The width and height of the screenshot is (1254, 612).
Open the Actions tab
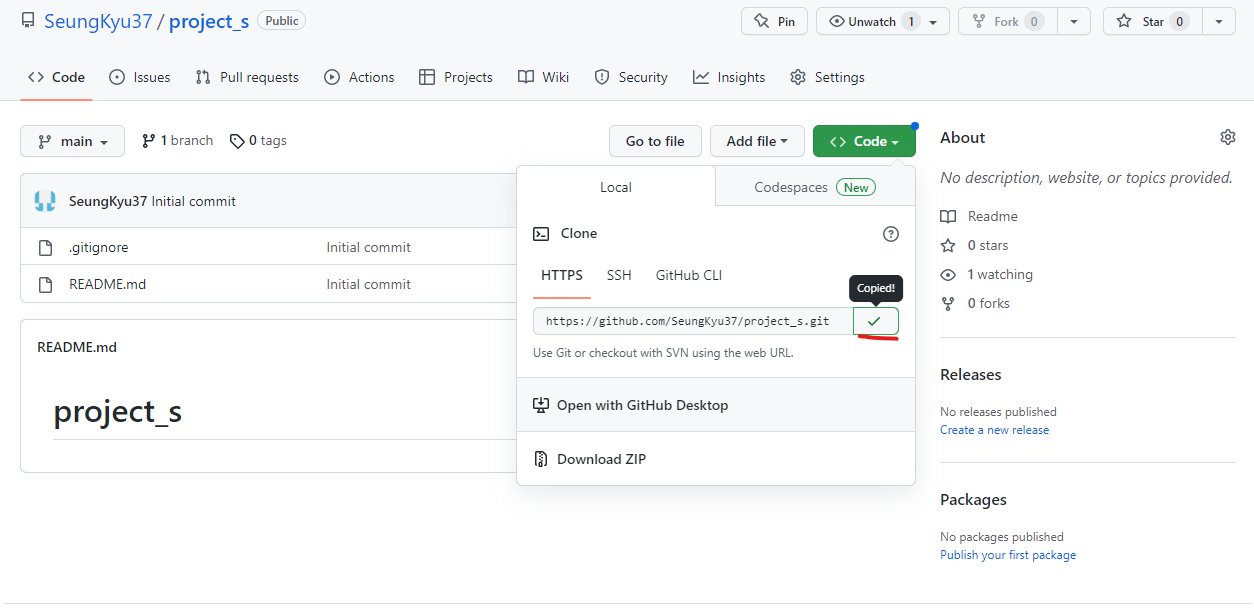[x=359, y=77]
